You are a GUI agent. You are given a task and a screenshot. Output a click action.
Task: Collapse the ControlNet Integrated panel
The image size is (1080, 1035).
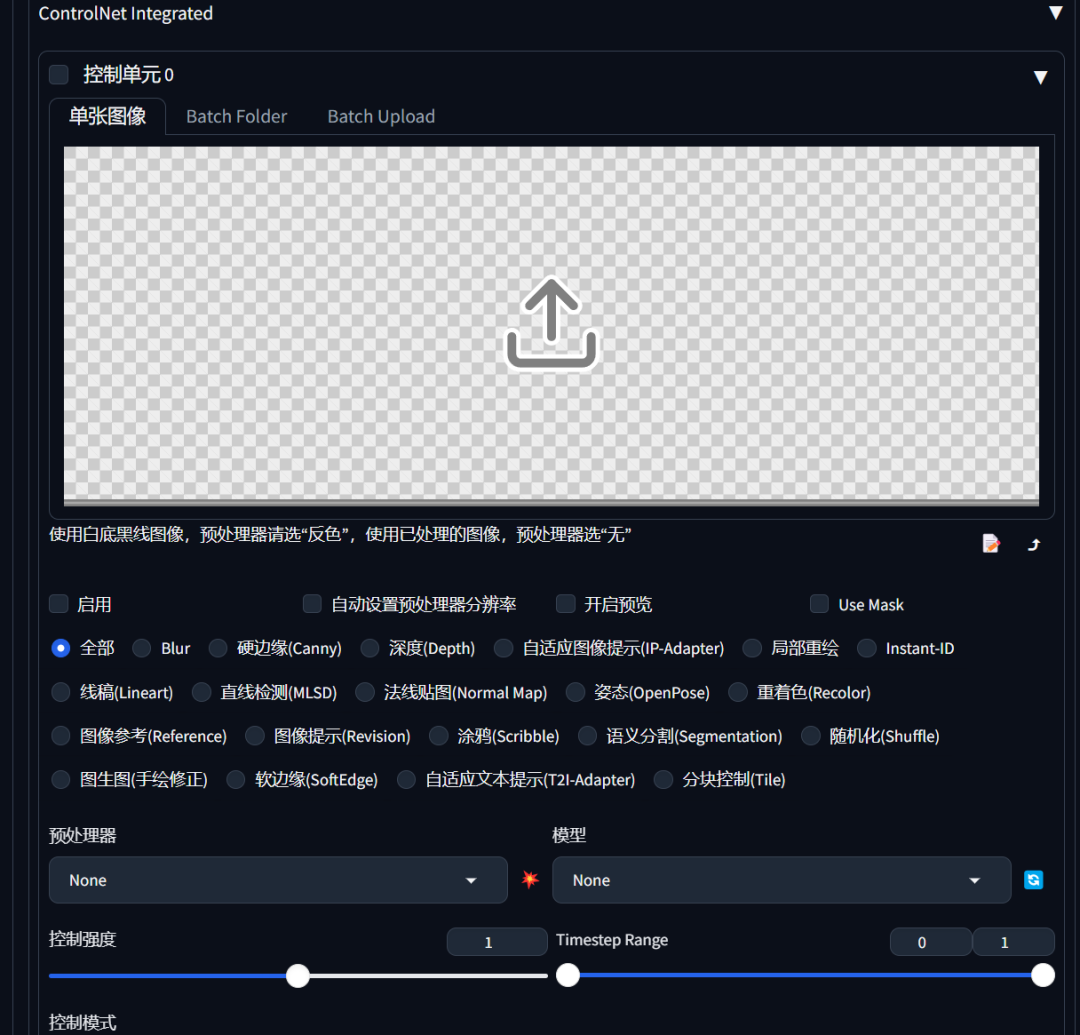(1057, 13)
